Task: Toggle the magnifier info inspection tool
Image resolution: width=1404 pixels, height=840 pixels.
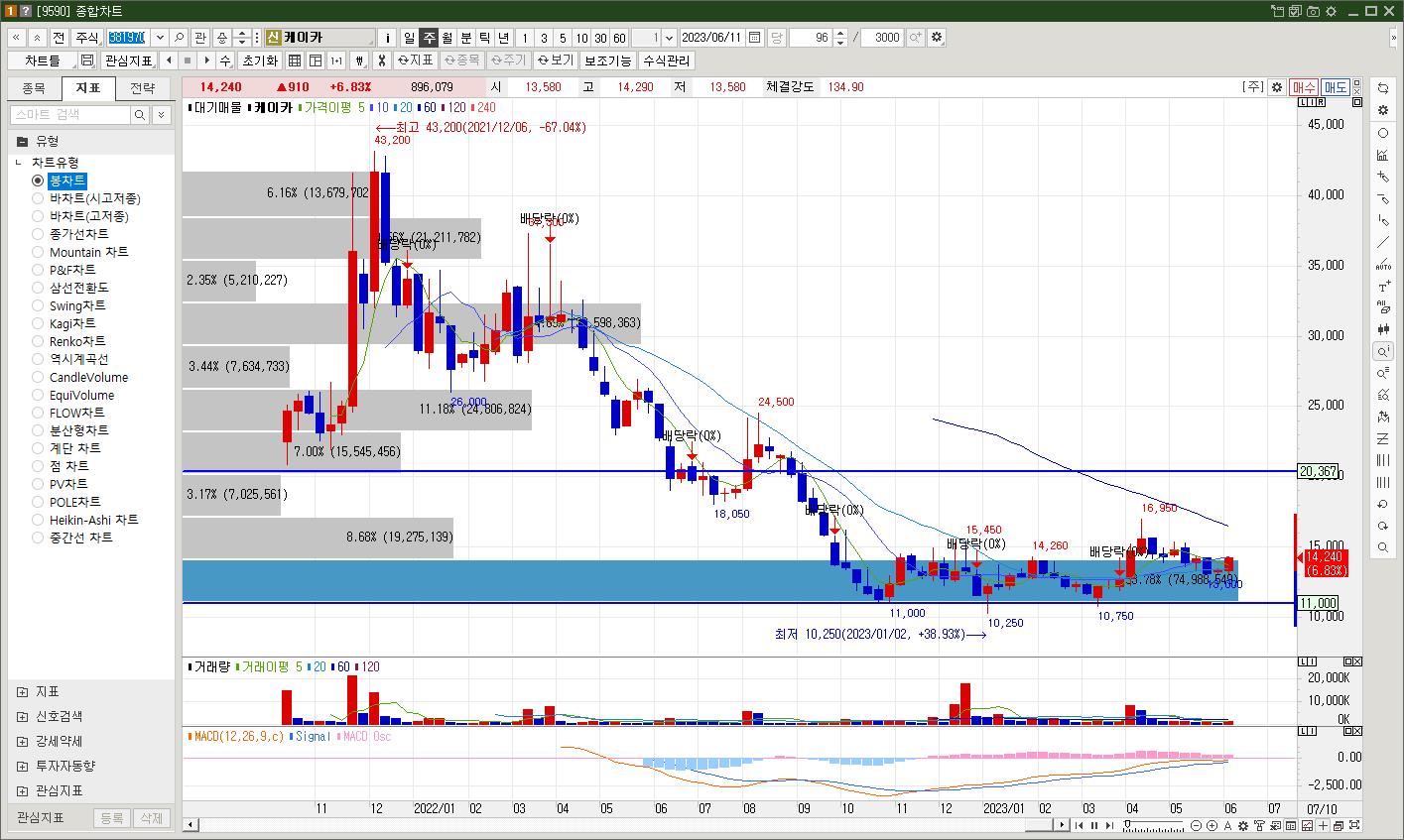Action: click(x=1383, y=351)
